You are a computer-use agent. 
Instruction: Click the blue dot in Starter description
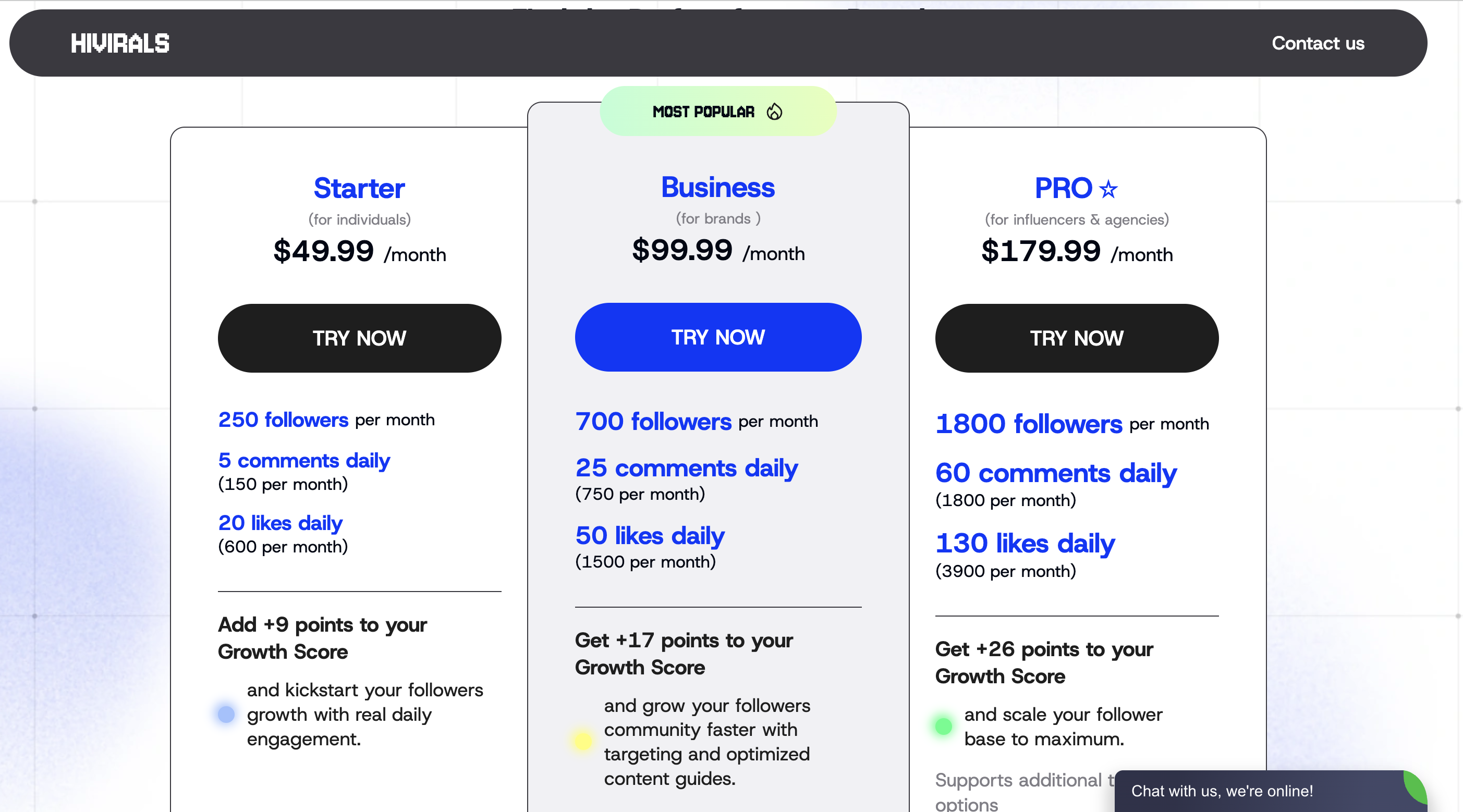(226, 715)
